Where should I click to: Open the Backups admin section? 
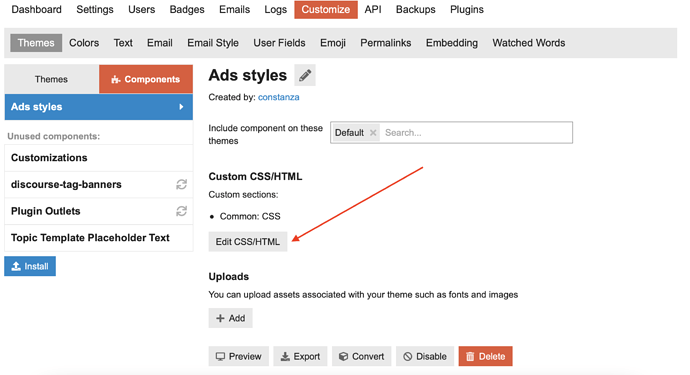point(415,9)
